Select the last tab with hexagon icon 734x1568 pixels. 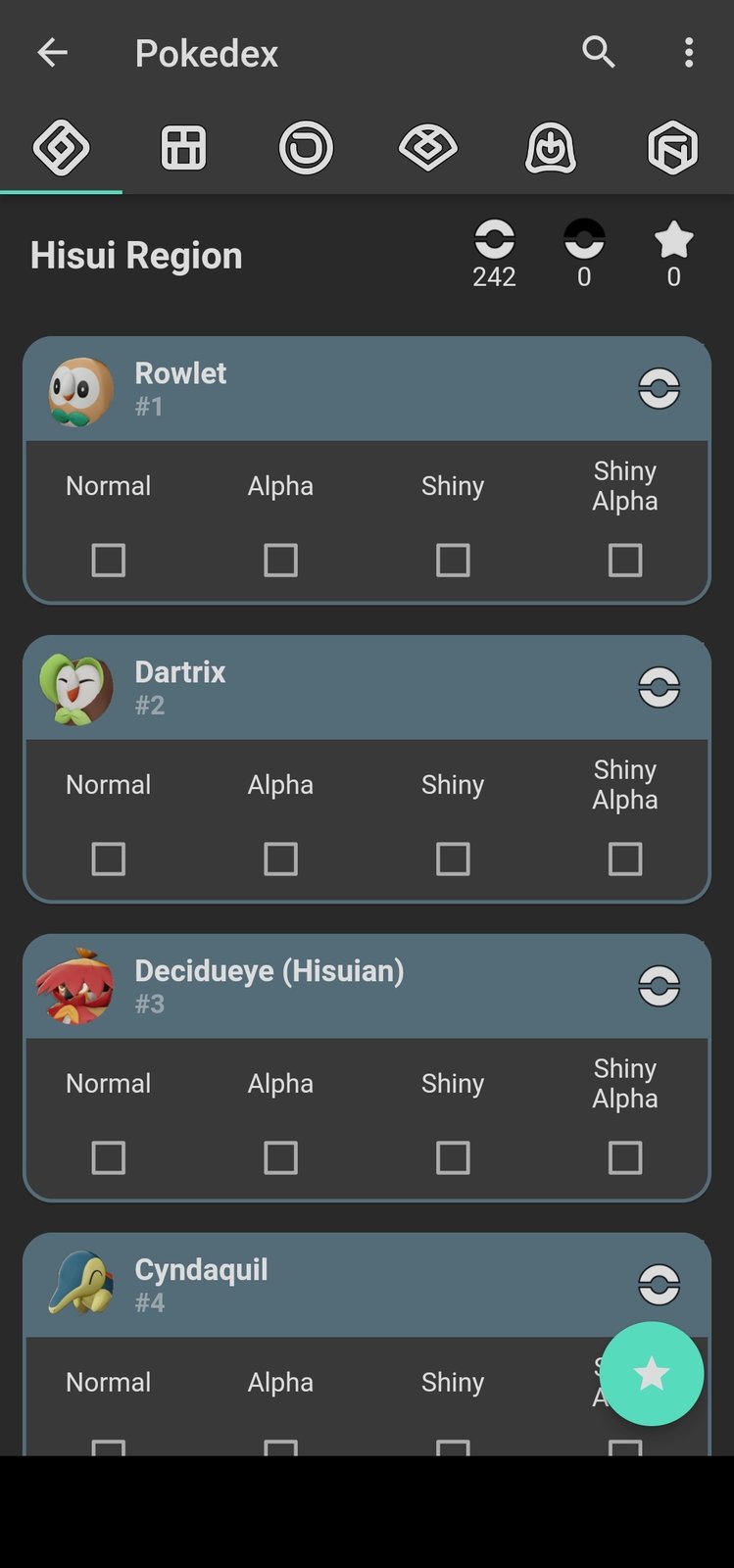point(672,148)
